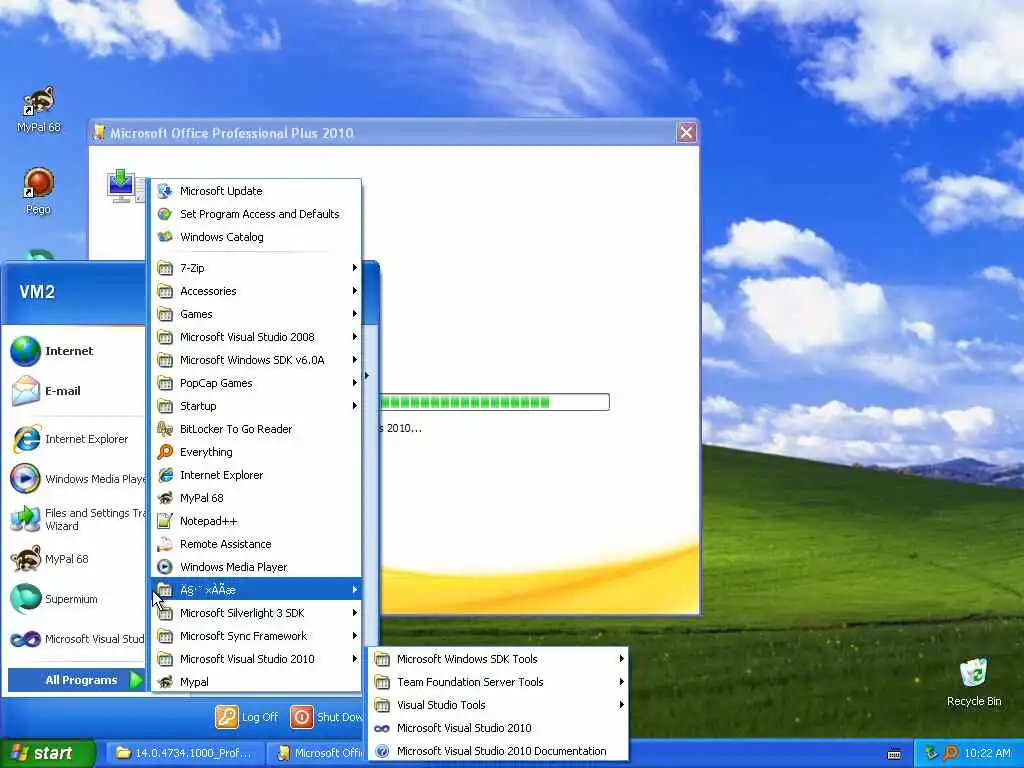Click the All Programs button
The width and height of the screenshot is (1024, 768).
tap(76, 680)
